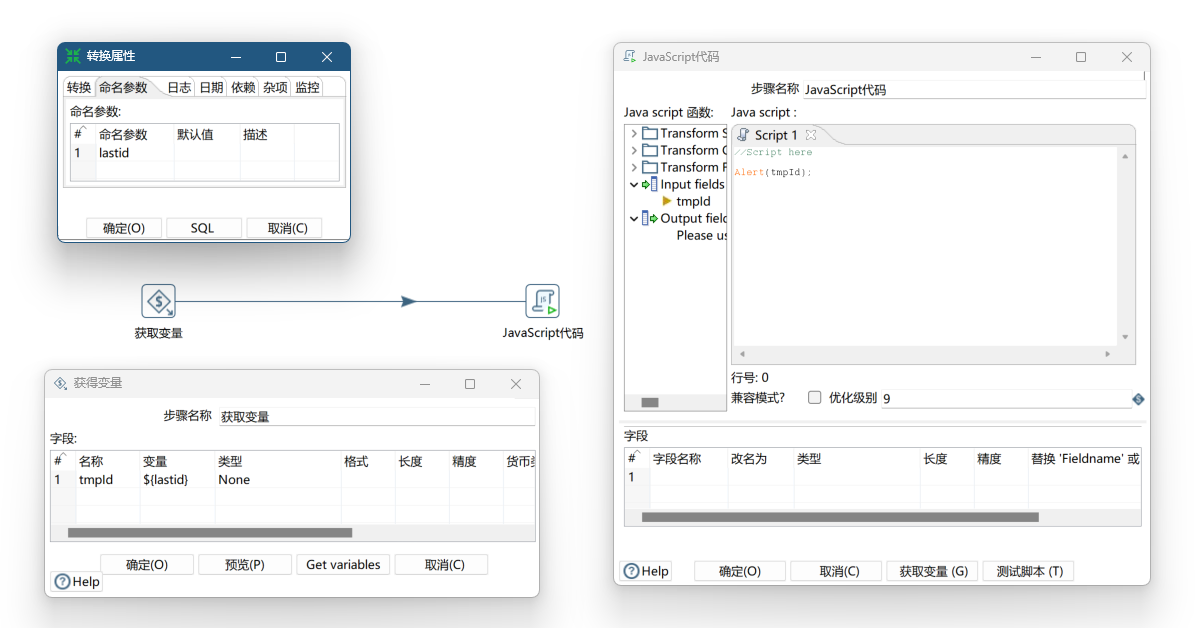Click the 测试脚本 (T) button
This screenshot has height=628, width=1195.
pyautogui.click(x=1028, y=571)
